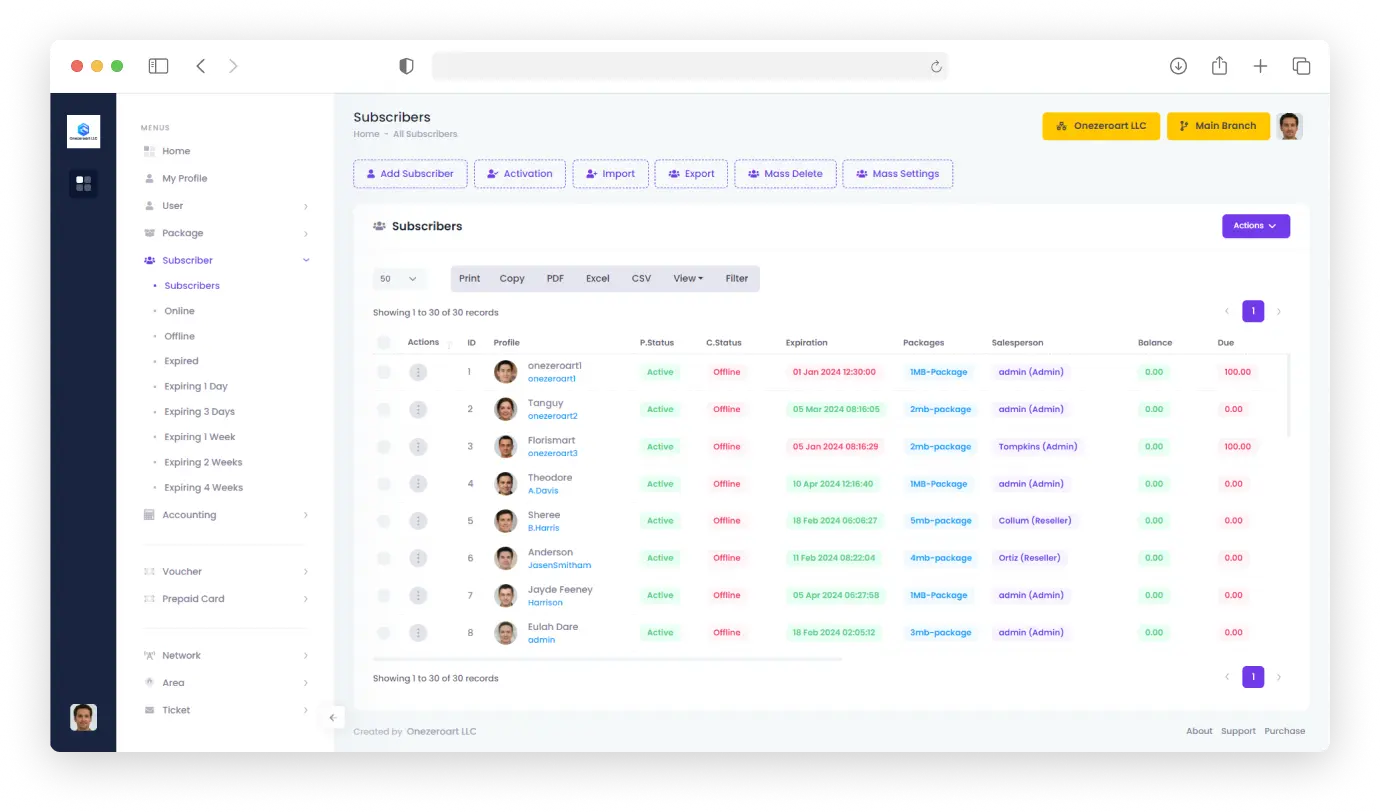
Task: Expand the Accounting menu
Action: coord(226,515)
